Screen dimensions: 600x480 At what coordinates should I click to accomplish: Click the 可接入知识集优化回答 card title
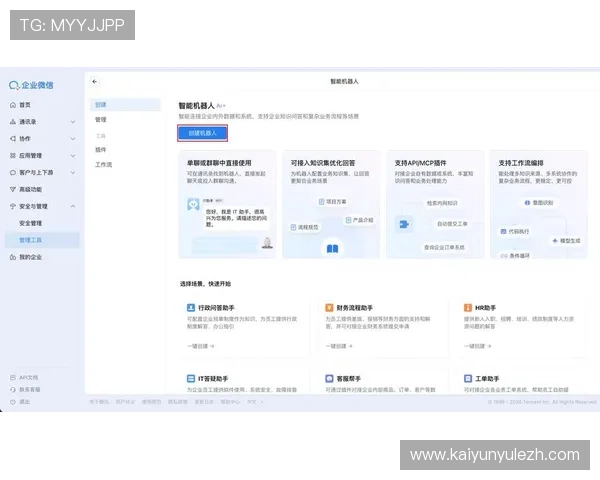323,163
